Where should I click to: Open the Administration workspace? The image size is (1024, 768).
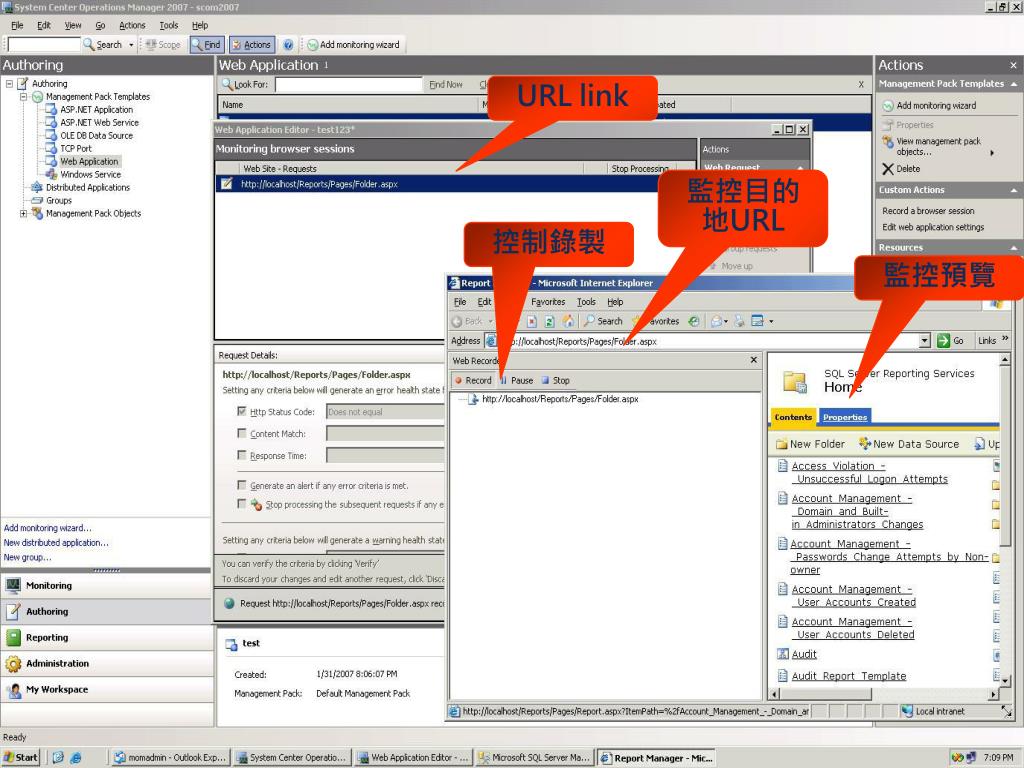106,664
